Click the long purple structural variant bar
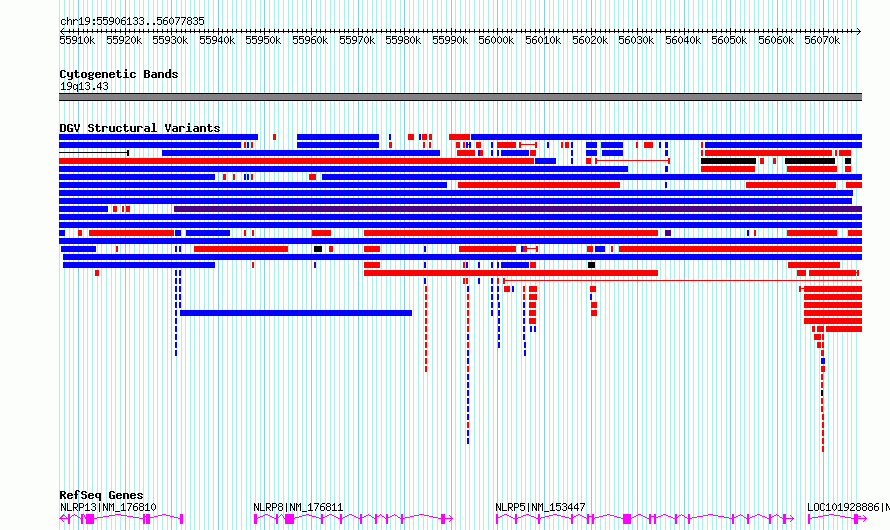The height and width of the screenshot is (530, 890). (518, 209)
